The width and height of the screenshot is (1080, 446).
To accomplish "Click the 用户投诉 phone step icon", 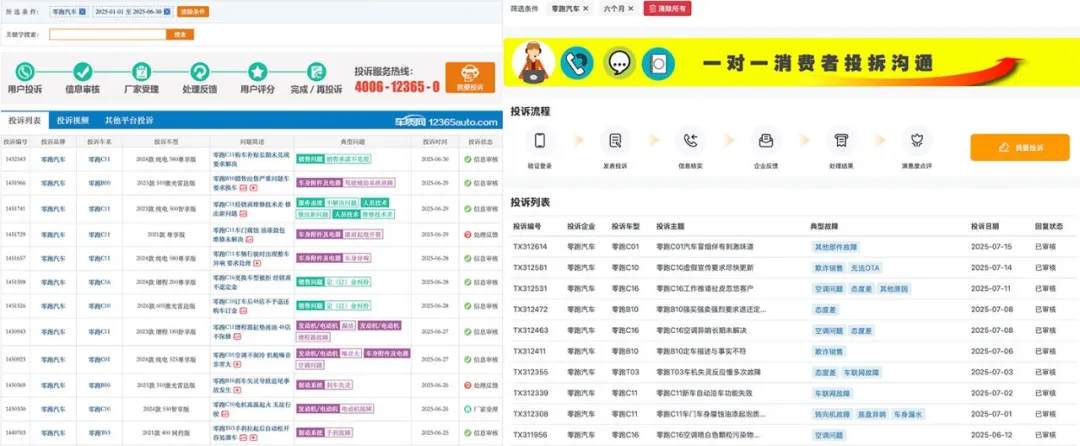I will click(25, 71).
